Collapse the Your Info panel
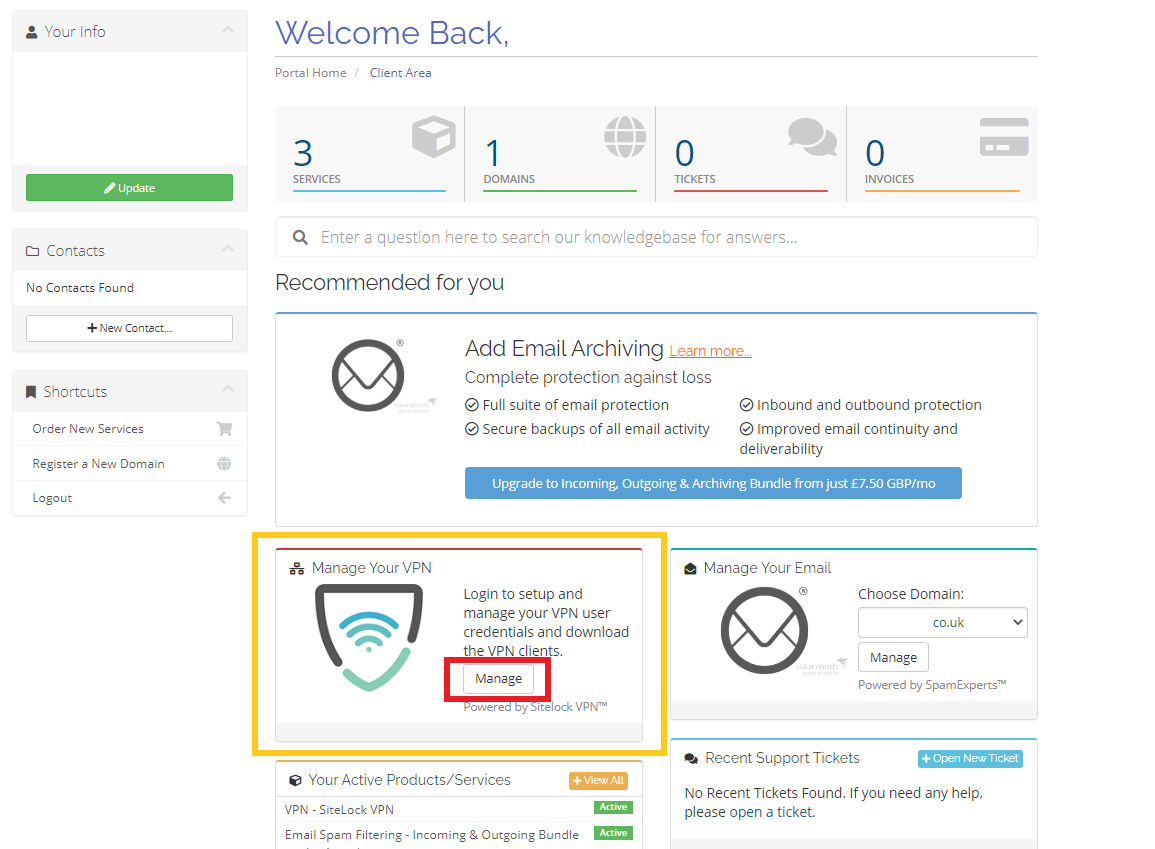 228,31
